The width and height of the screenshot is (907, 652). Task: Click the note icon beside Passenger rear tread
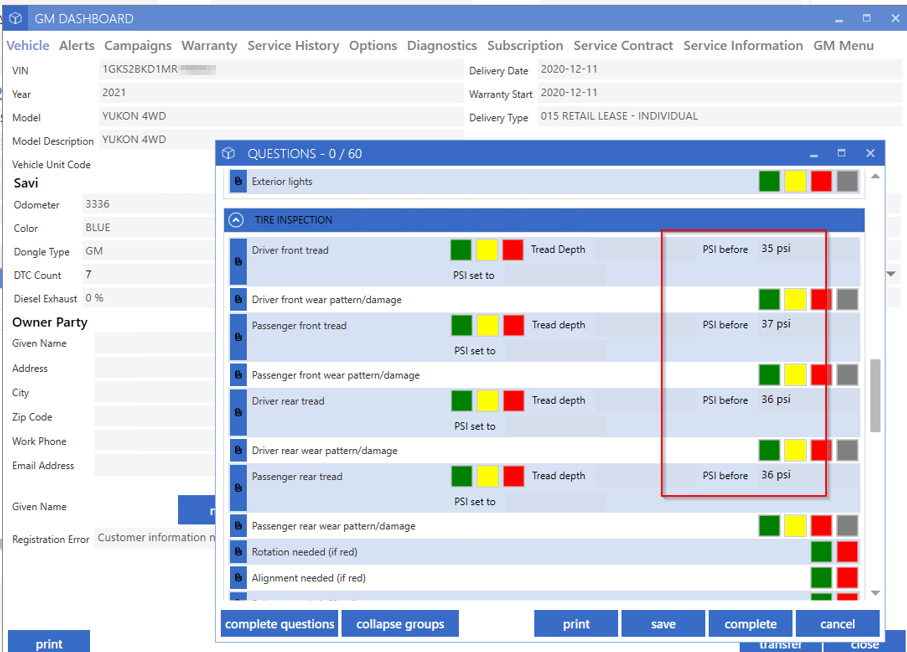(238, 488)
